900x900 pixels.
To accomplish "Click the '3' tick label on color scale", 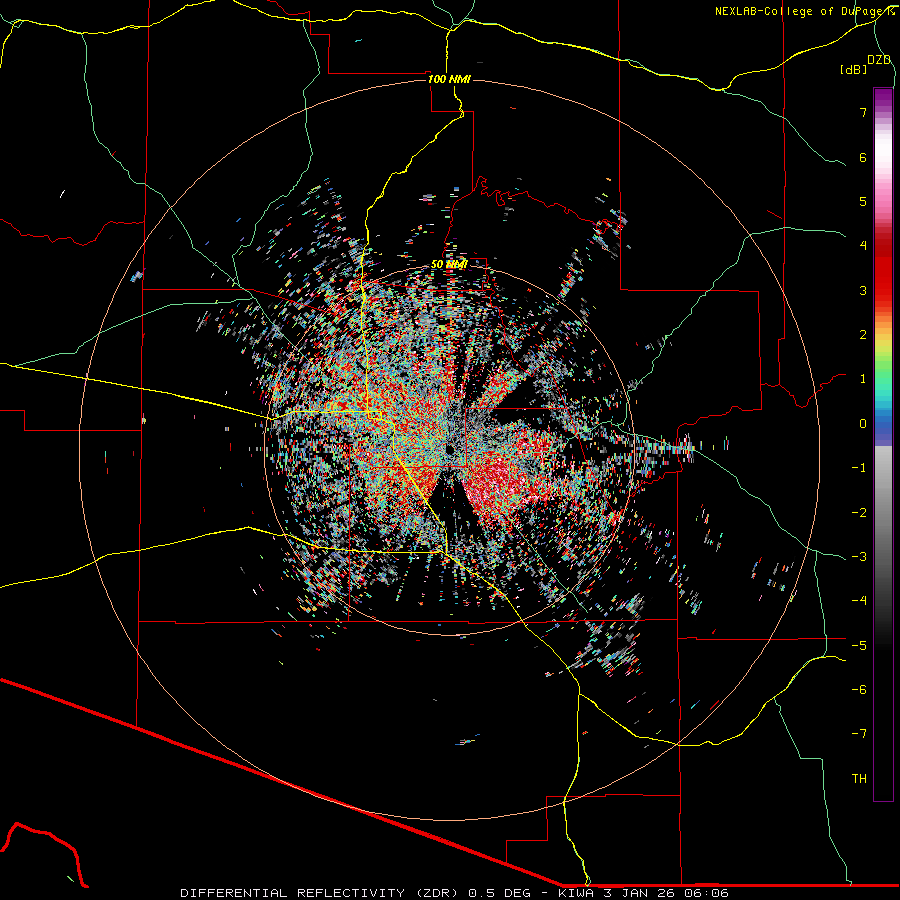I will pyautogui.click(x=863, y=290).
